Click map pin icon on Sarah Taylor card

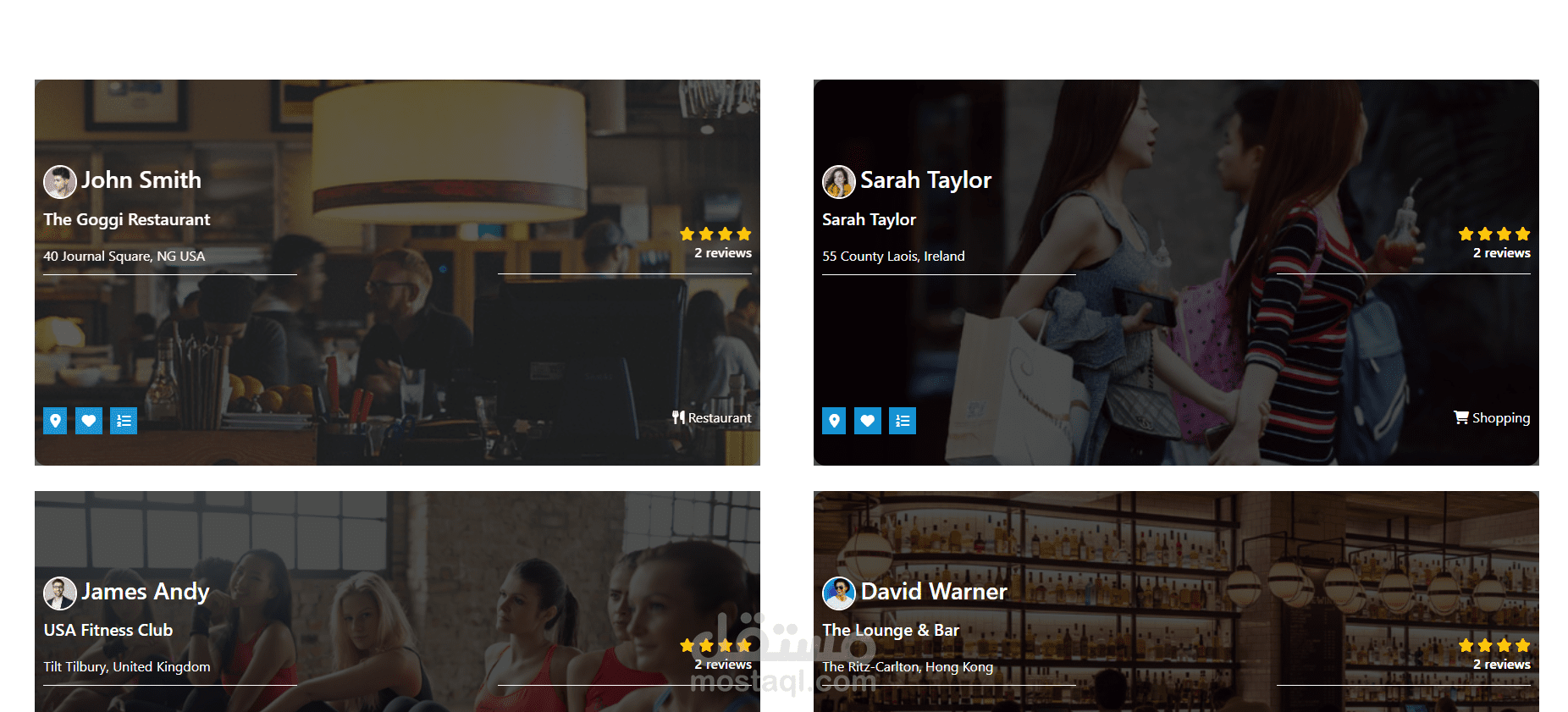[834, 421]
